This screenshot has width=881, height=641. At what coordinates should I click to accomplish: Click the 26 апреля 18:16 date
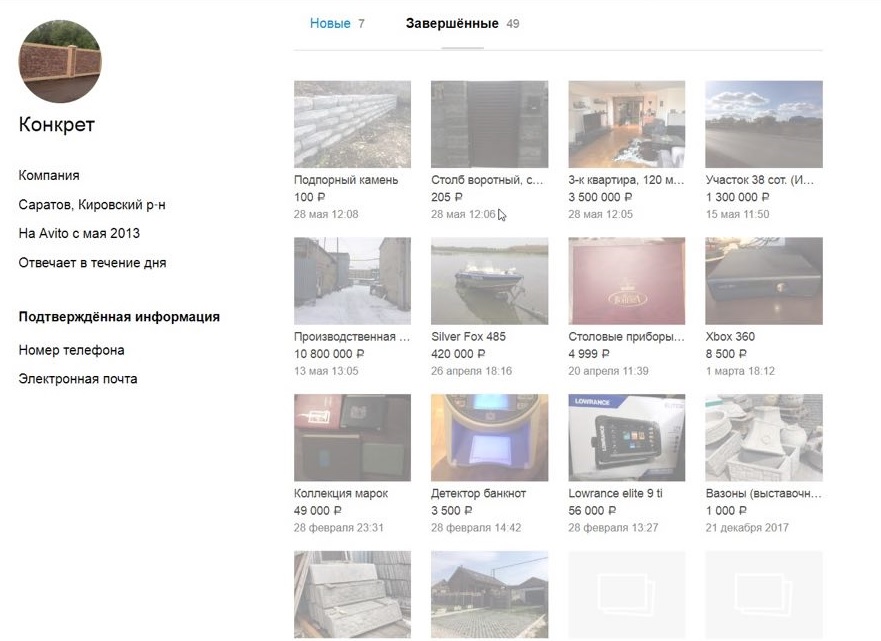pyautogui.click(x=471, y=371)
